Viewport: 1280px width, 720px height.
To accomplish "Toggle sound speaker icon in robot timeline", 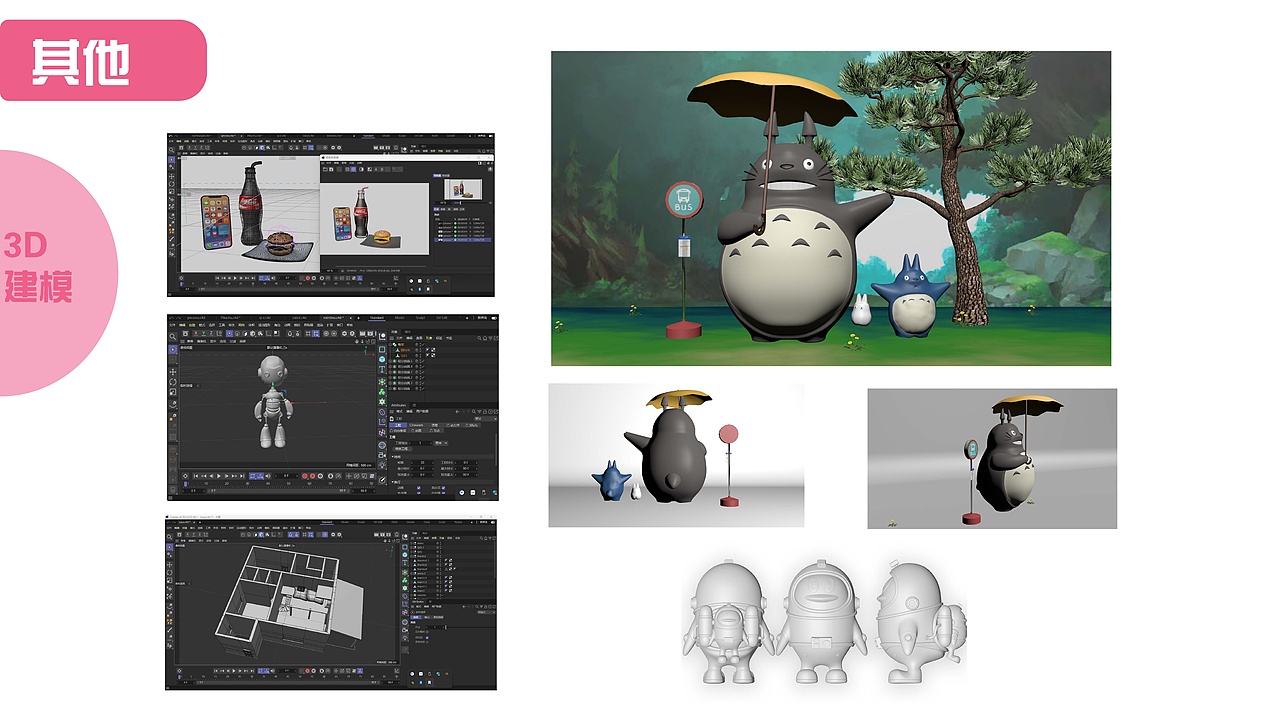I will 268,476.
